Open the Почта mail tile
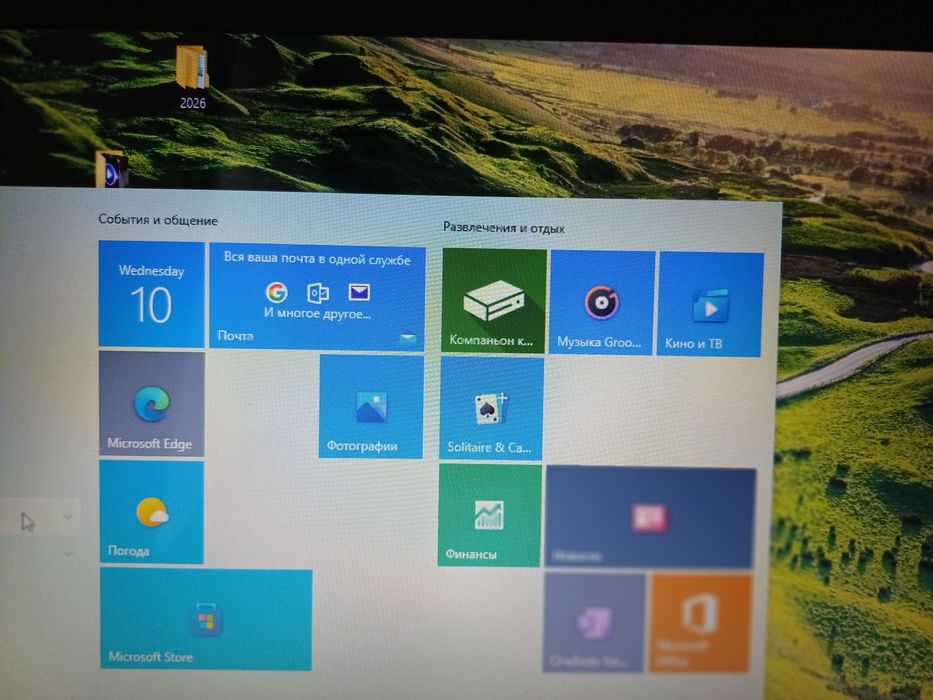933x700 pixels. coord(317,297)
